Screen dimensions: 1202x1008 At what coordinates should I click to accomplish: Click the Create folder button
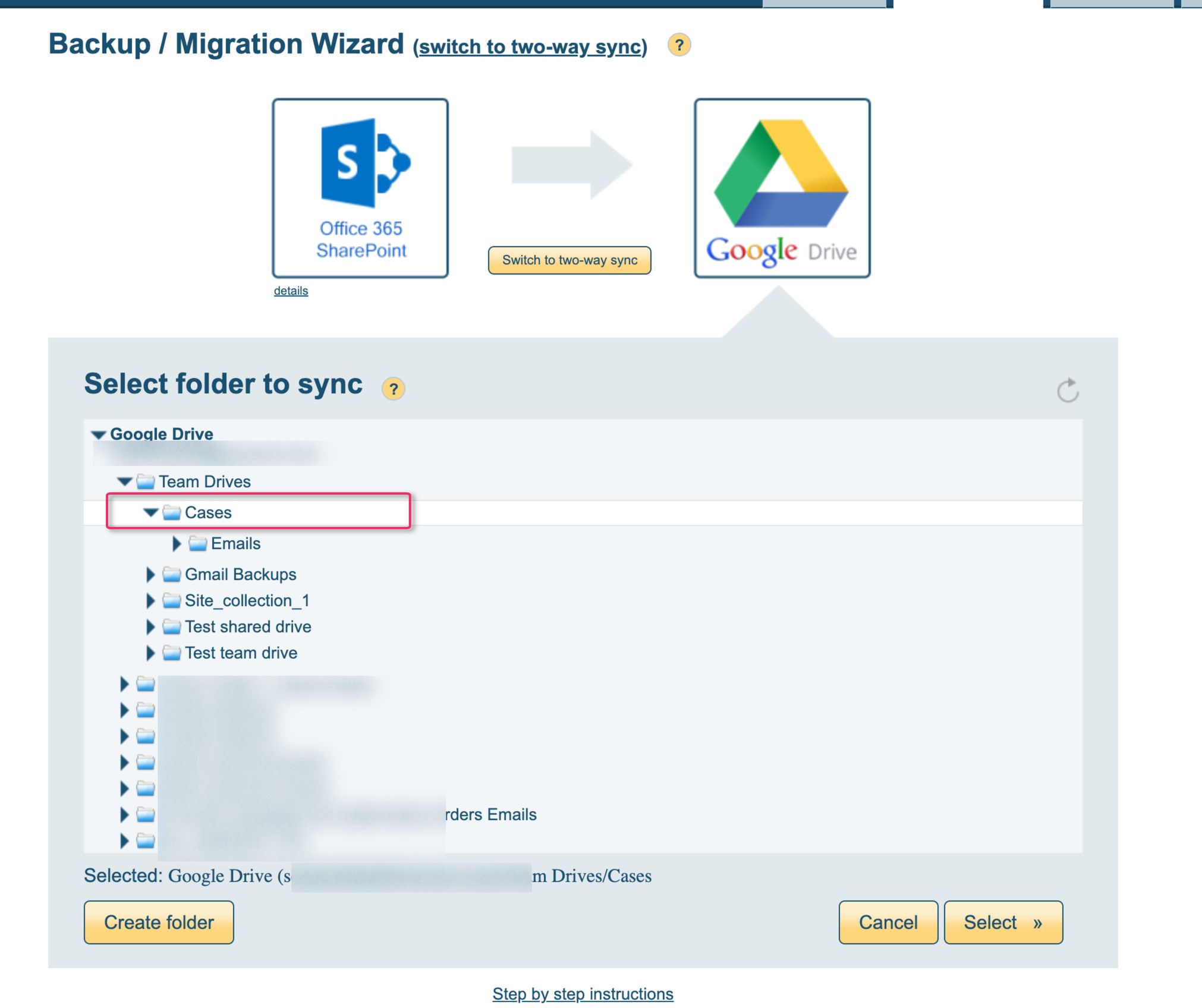coord(159,922)
